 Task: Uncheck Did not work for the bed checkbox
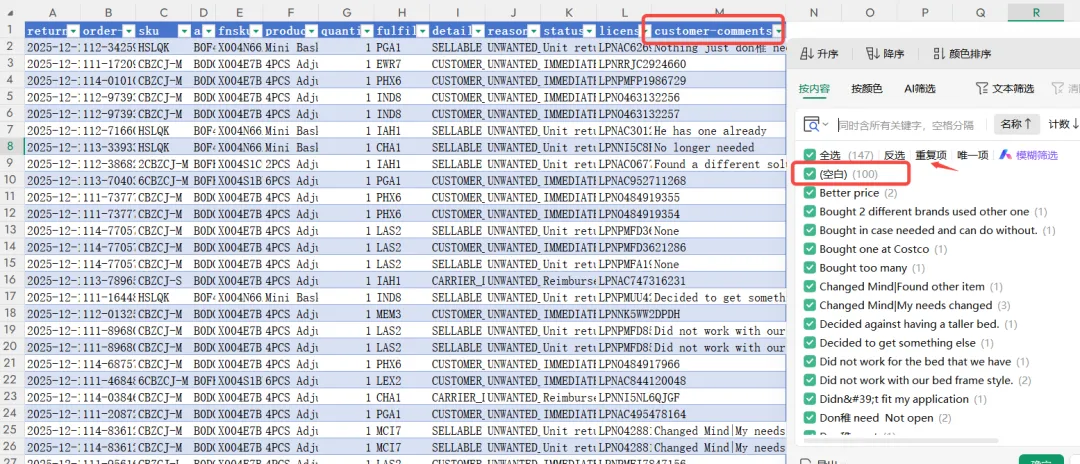(810, 361)
